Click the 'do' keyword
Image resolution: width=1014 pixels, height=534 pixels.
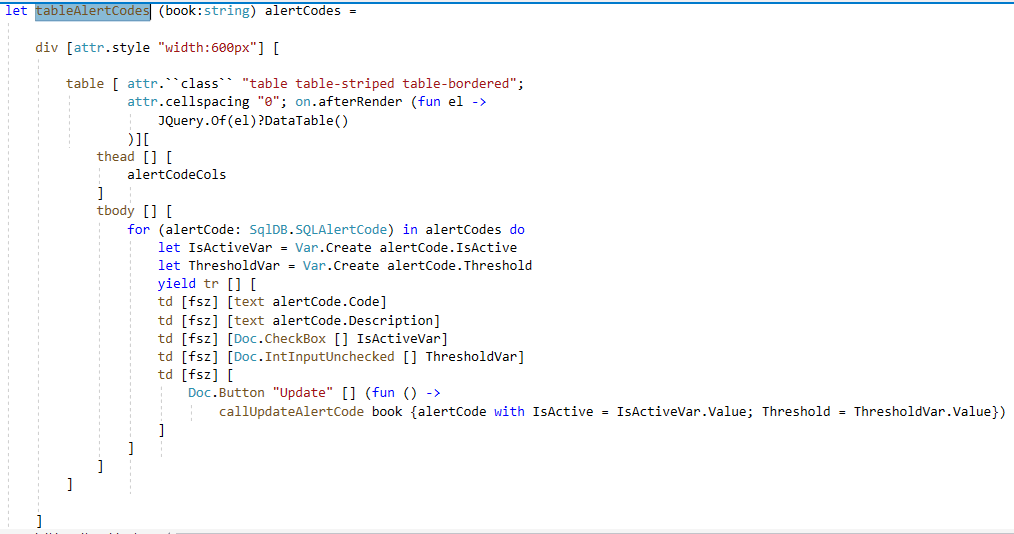click(517, 230)
